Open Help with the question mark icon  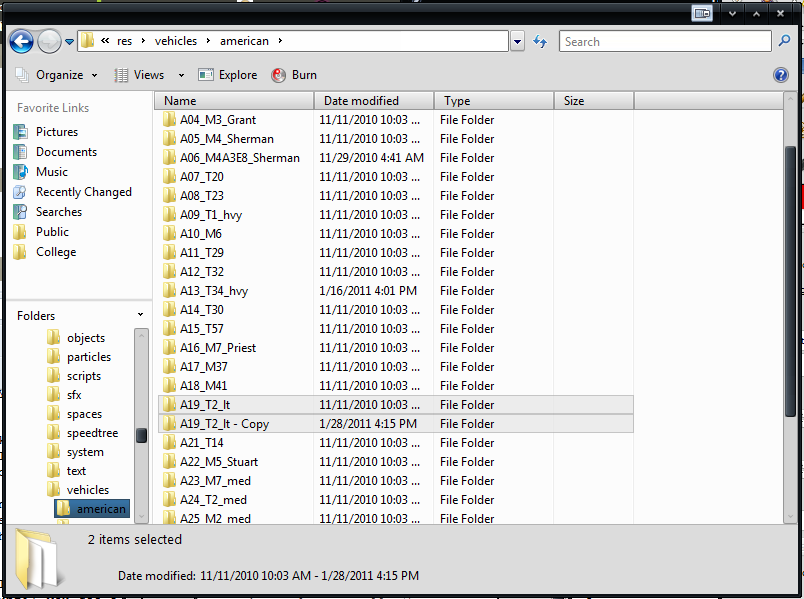click(780, 75)
